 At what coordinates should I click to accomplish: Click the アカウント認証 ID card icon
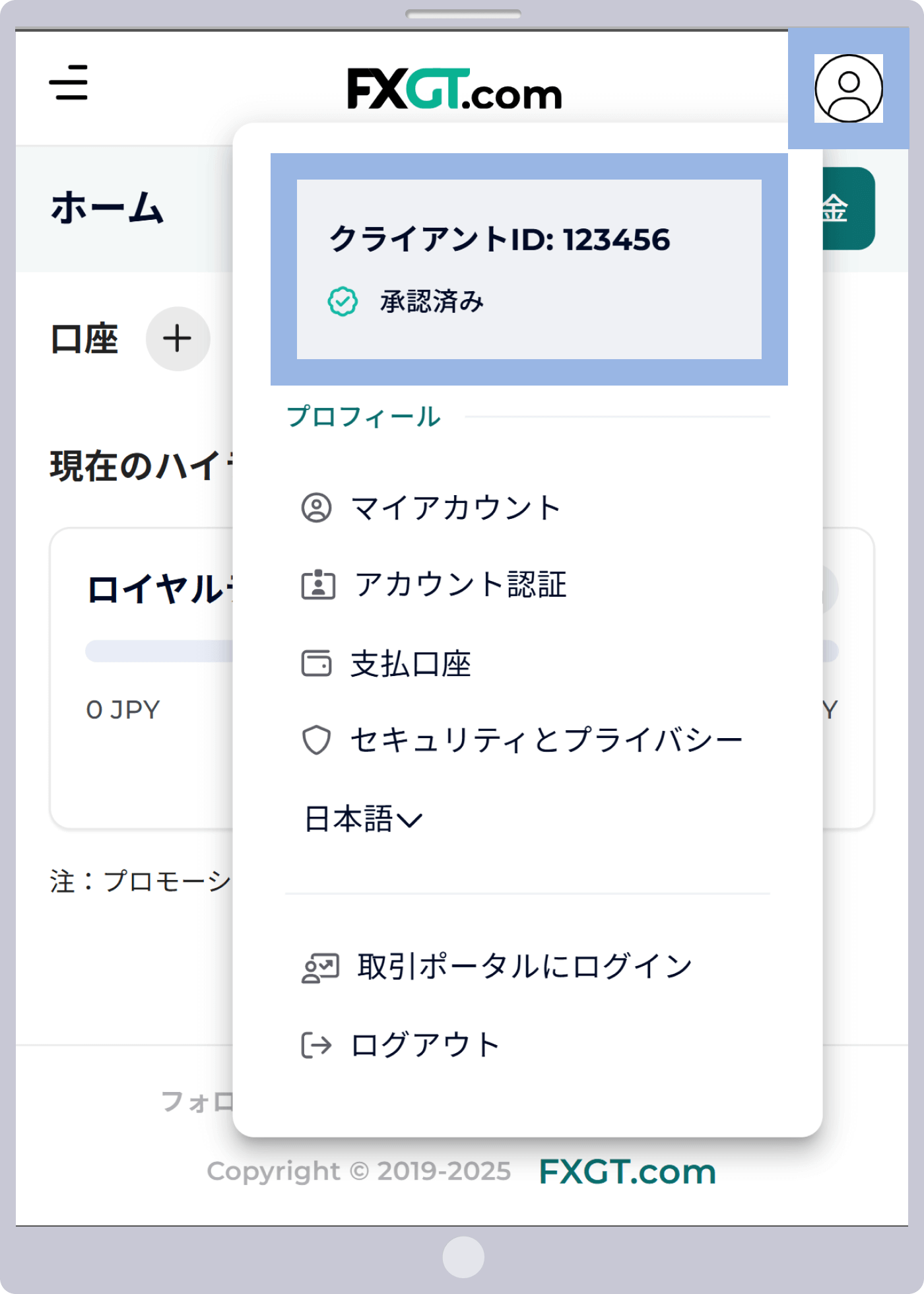point(319,585)
